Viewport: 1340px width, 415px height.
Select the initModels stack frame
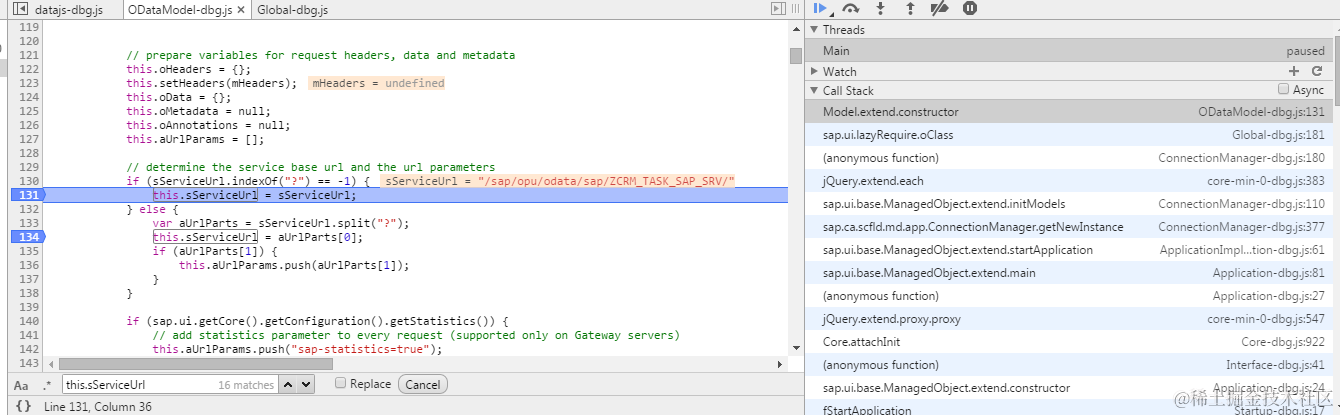pos(1070,204)
